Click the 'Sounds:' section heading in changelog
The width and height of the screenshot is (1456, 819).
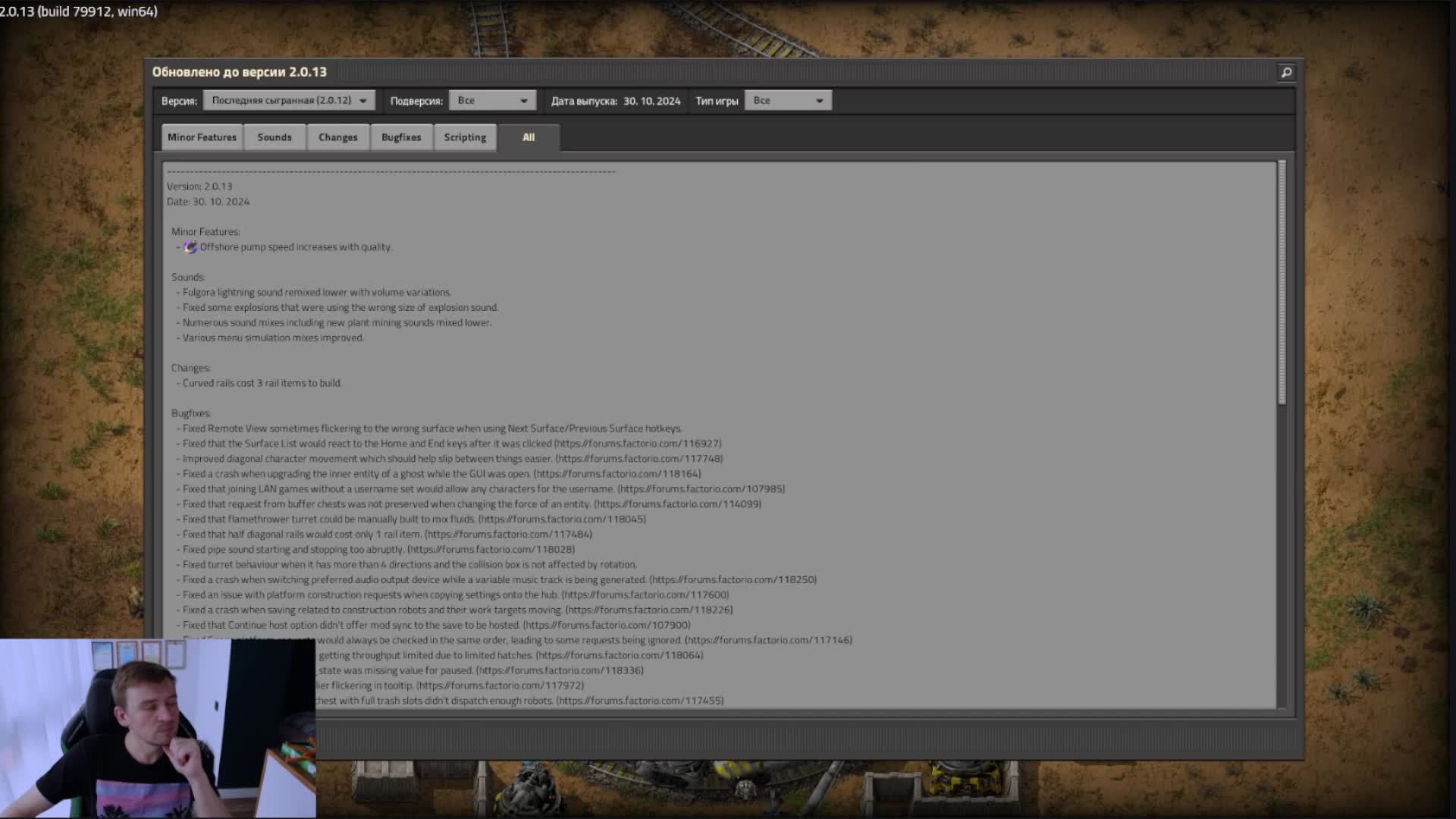pyautogui.click(x=188, y=278)
